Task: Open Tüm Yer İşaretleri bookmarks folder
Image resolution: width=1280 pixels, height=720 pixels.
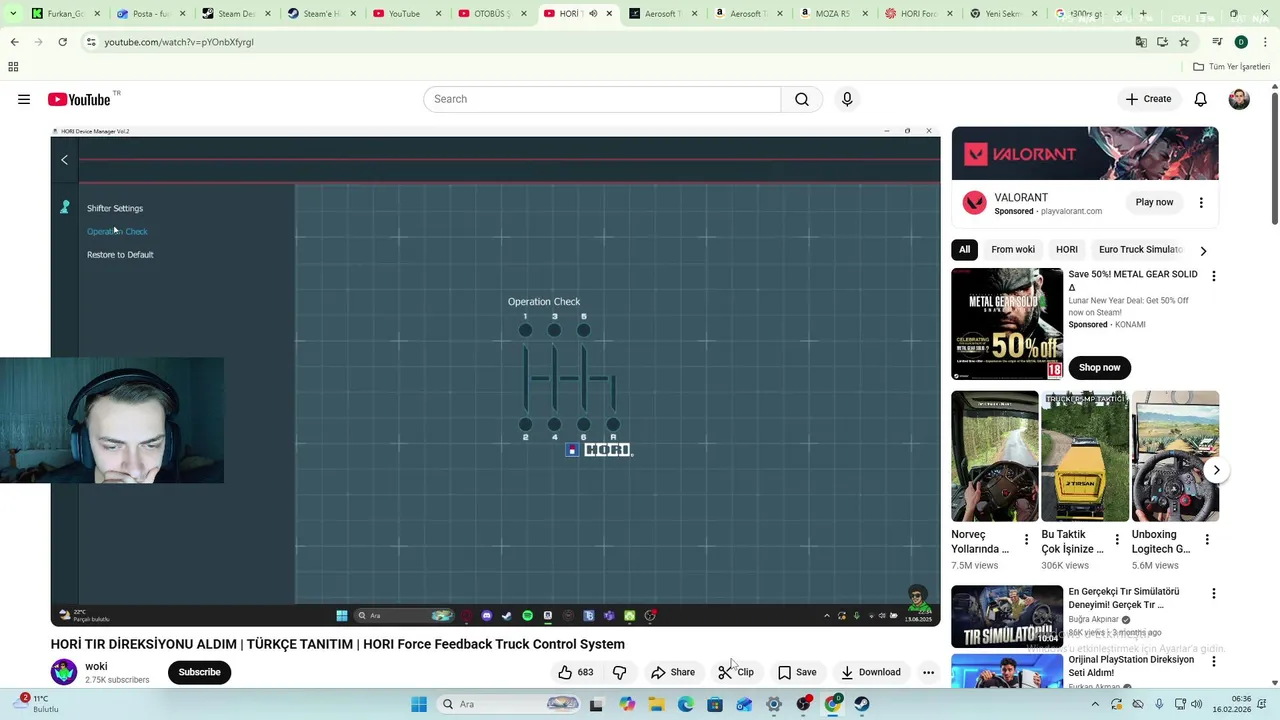Action: tap(1231, 67)
